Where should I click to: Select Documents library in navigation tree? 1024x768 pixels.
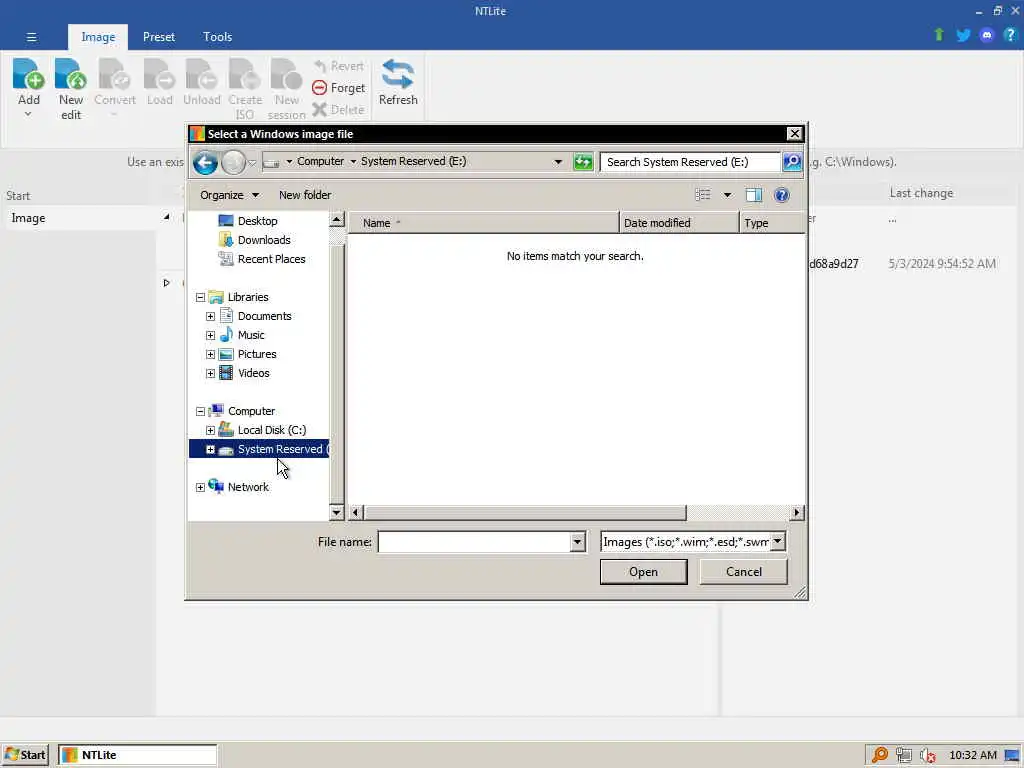pyautogui.click(x=264, y=316)
